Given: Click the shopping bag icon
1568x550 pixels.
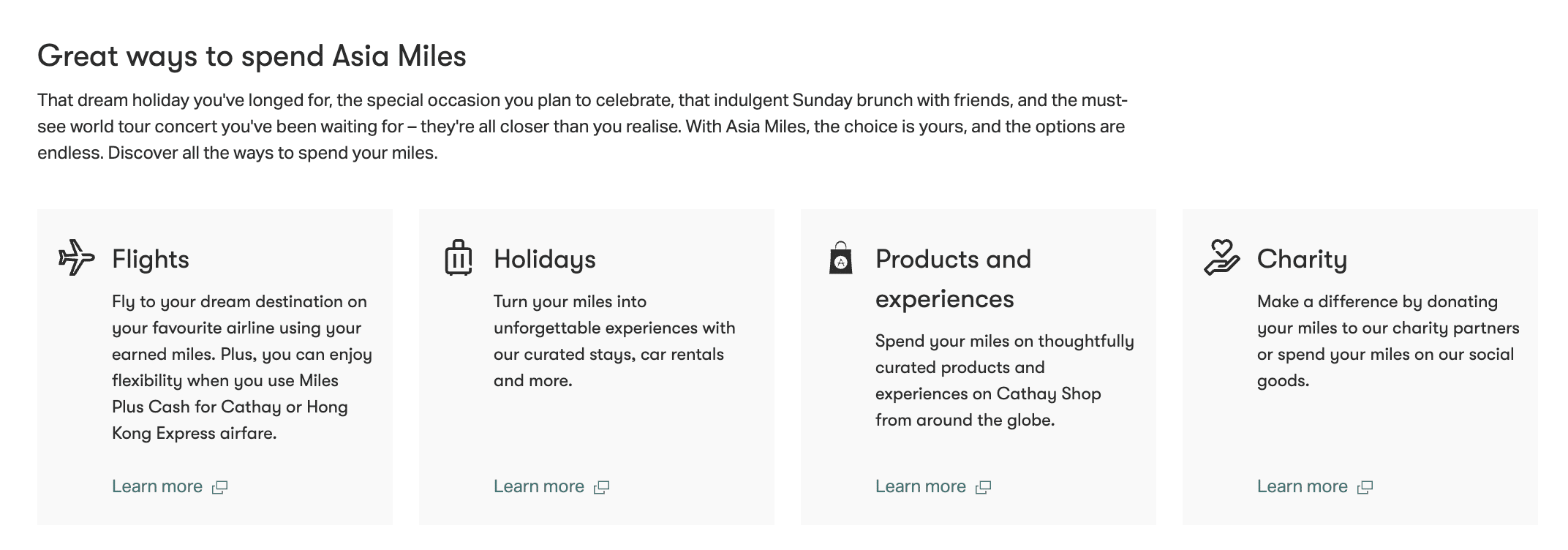Looking at the screenshot, I should pos(840,258).
